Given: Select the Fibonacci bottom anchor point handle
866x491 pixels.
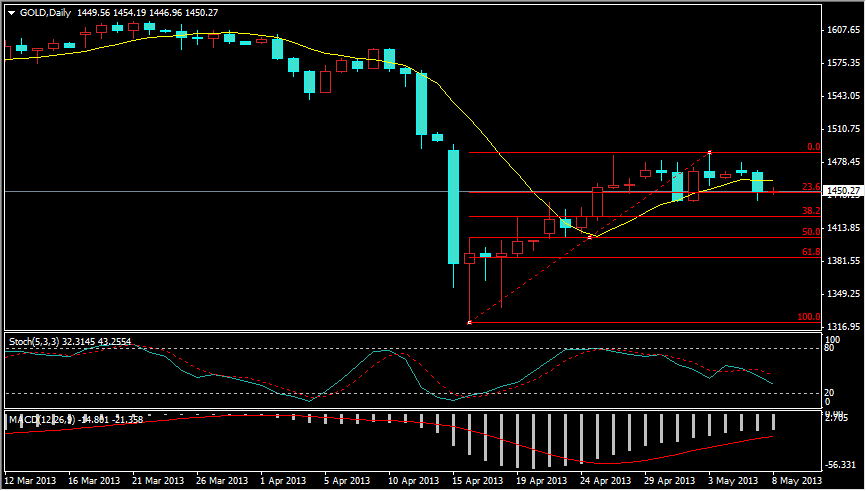Looking at the screenshot, I should point(469,322).
